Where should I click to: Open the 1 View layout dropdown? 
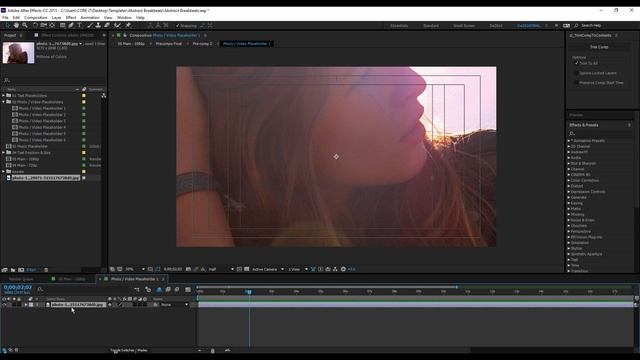pos(298,269)
